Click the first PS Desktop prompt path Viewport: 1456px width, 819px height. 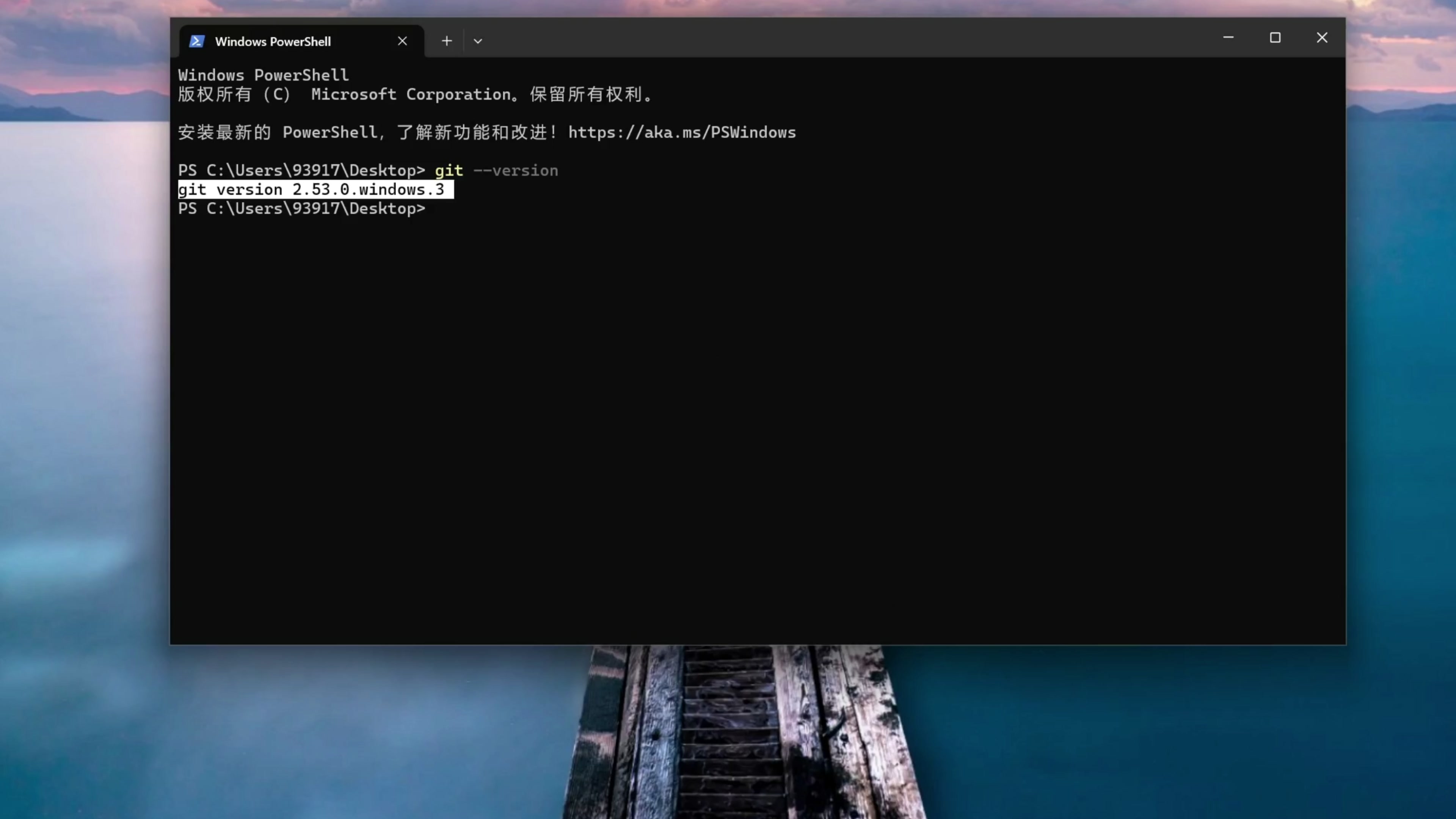coord(301,171)
